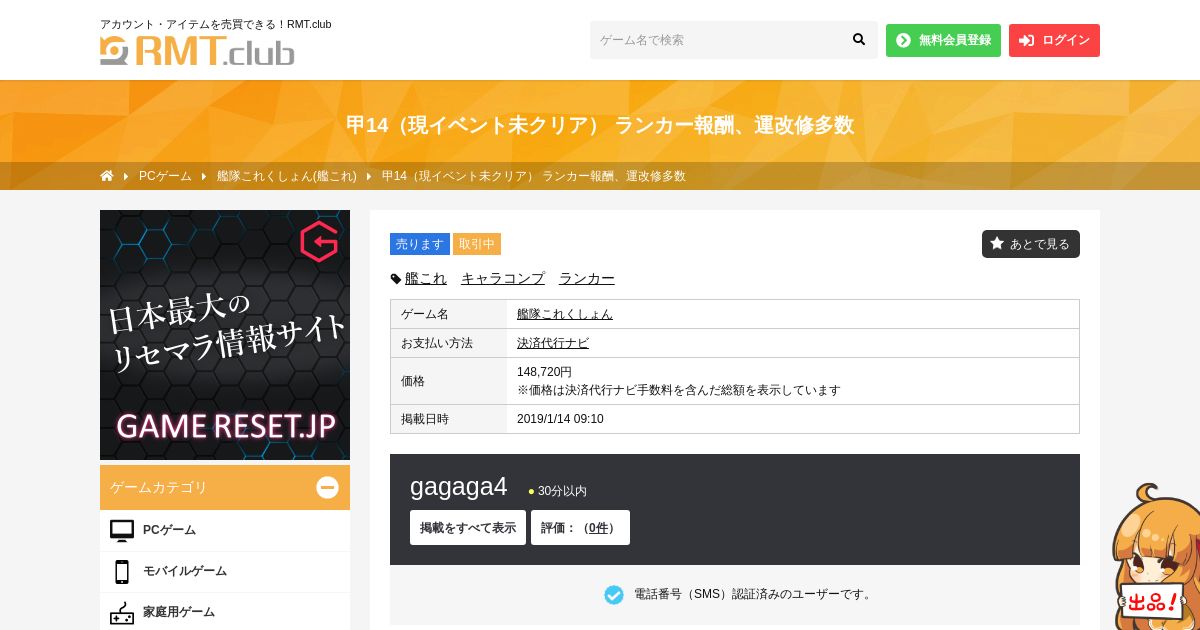The width and height of the screenshot is (1200, 630).
Task: Click the お支払い方法 row label
Action: point(437,343)
